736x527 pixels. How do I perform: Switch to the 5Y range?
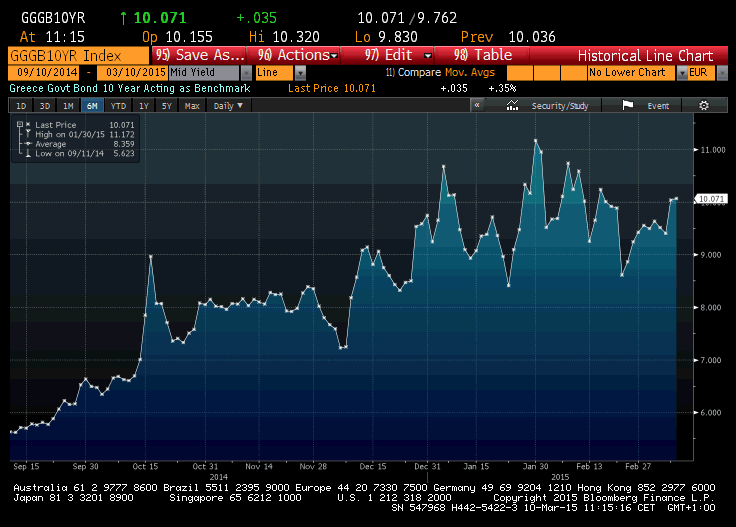167,106
